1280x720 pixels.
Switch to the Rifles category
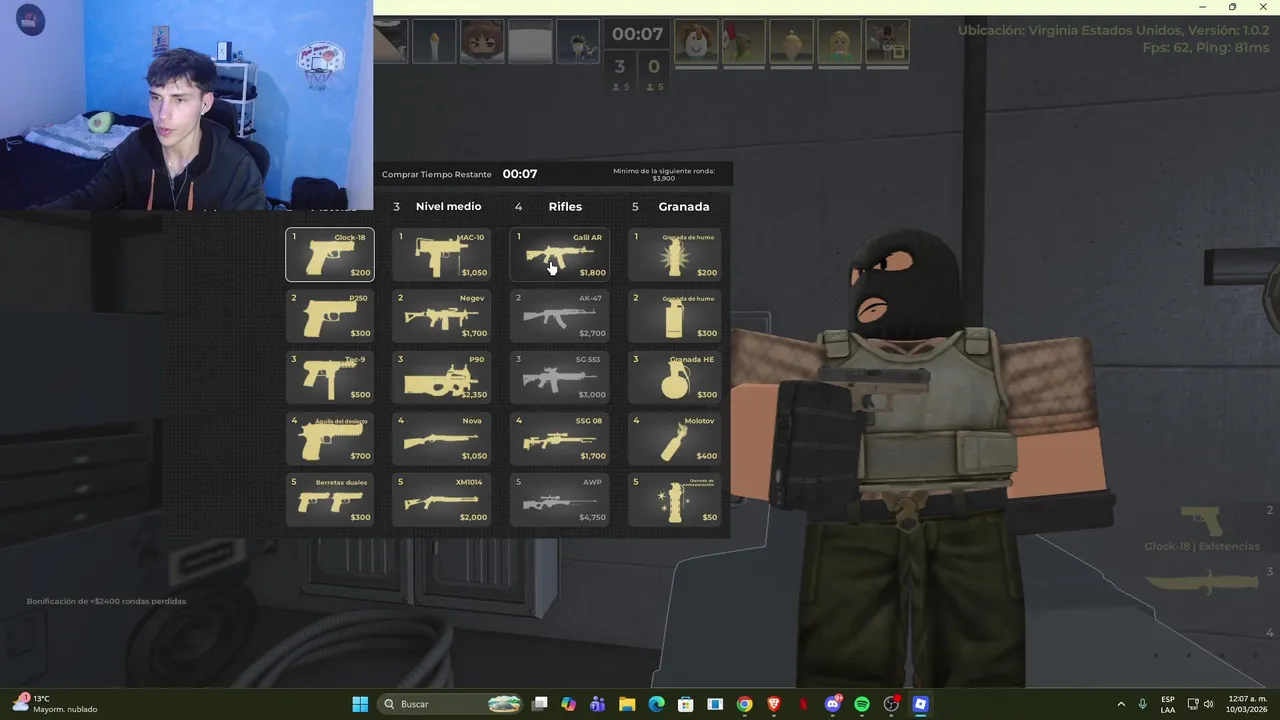[565, 207]
